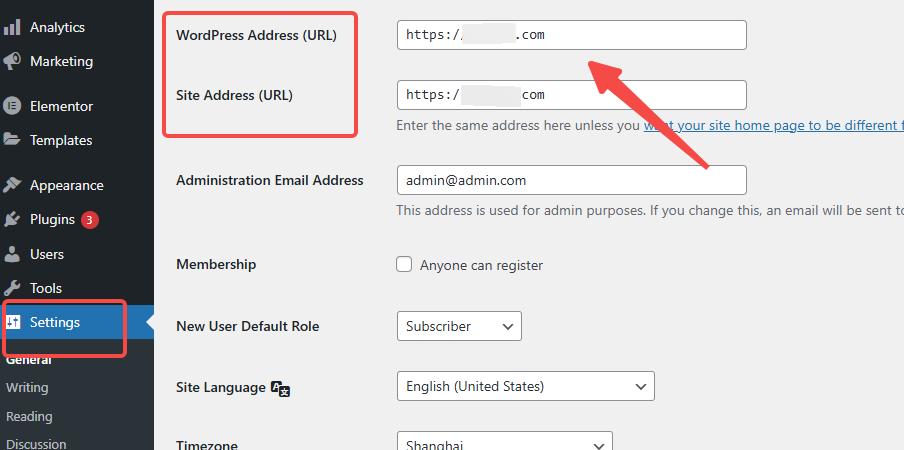Click the Site Language translation icon
Image resolution: width=904 pixels, height=450 pixels.
tap(281, 388)
